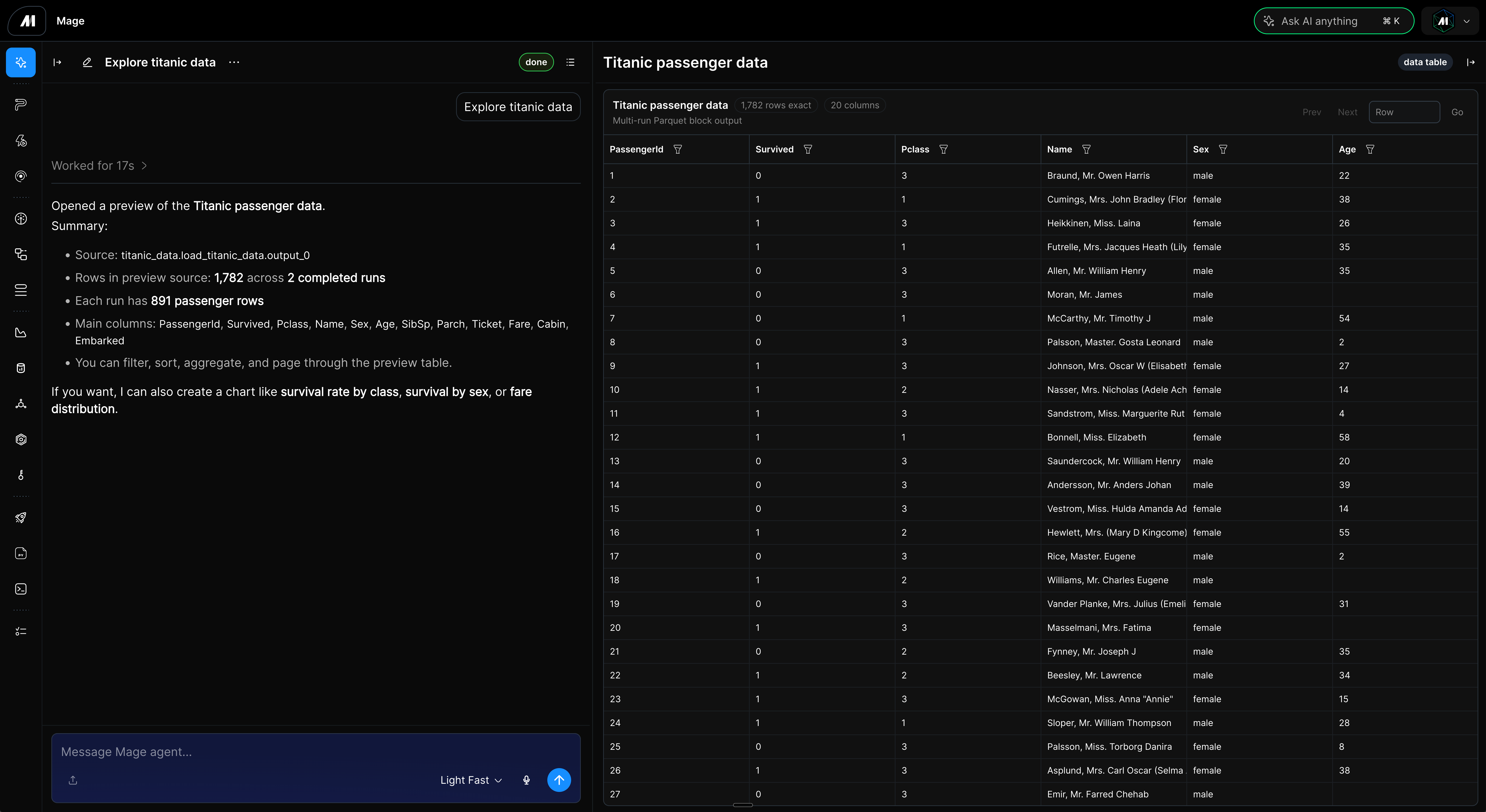Collapse the data table panel arrow icon
Screen dimensions: 1486x812
(1470, 62)
